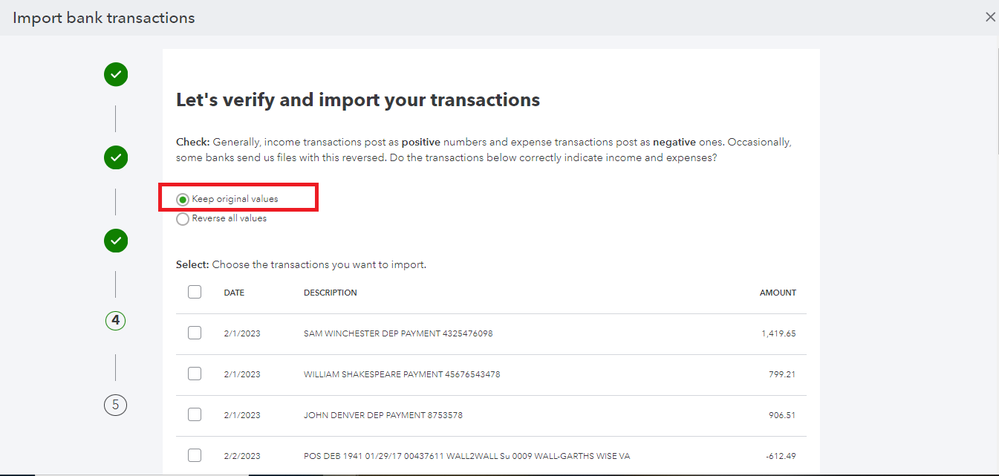This screenshot has height=476, width=999.
Task: Check the John Denver transaction checkbox
Action: coord(194,414)
